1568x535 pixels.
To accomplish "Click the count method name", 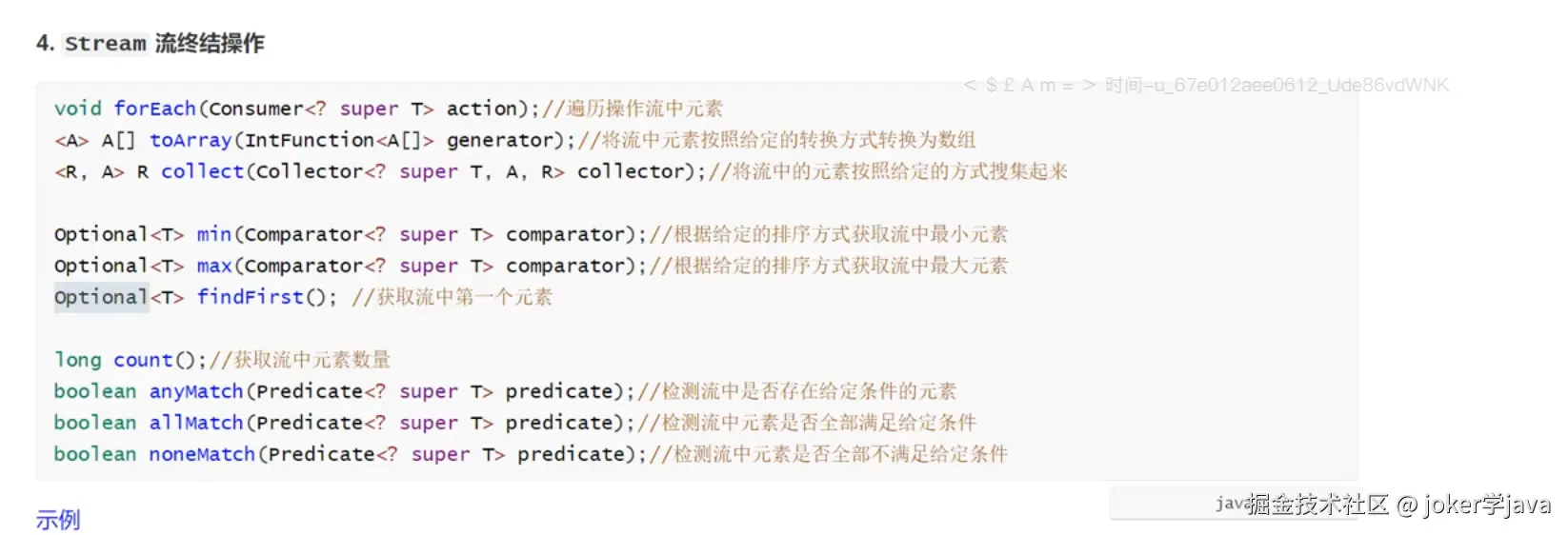I will click(143, 360).
